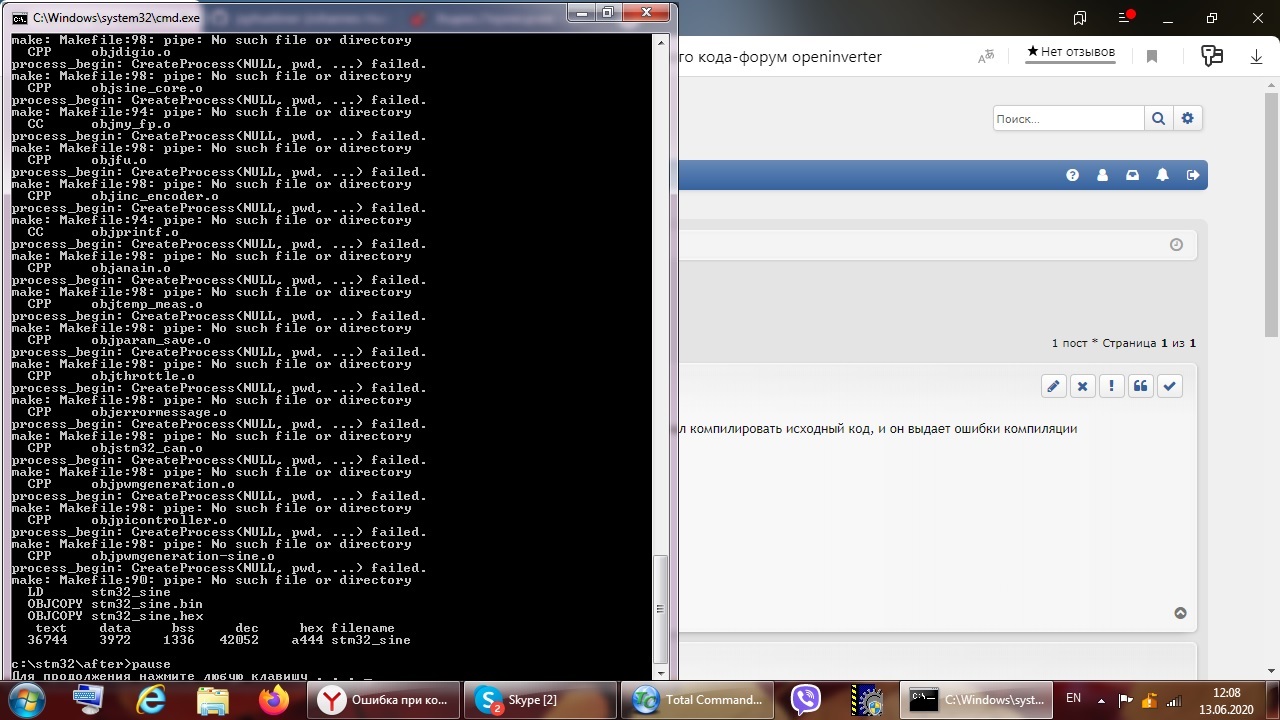The height and width of the screenshot is (720, 1280).
Task: Open forum notifications bell icon
Action: 1162,175
